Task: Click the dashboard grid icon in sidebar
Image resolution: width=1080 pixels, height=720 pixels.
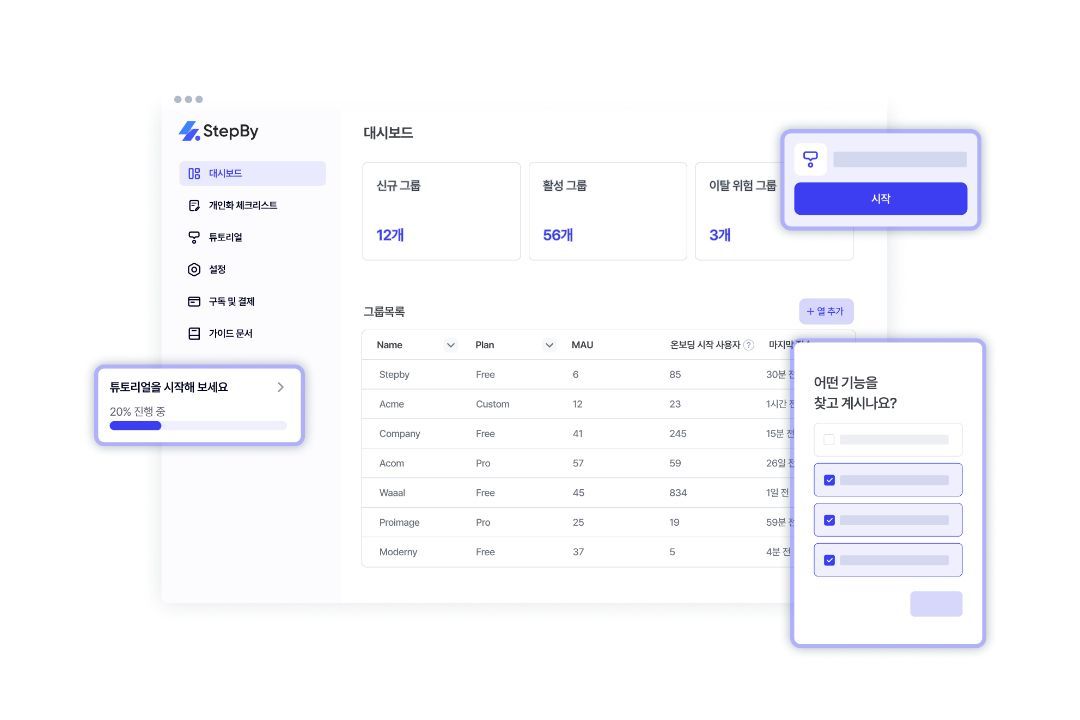Action: coord(194,173)
